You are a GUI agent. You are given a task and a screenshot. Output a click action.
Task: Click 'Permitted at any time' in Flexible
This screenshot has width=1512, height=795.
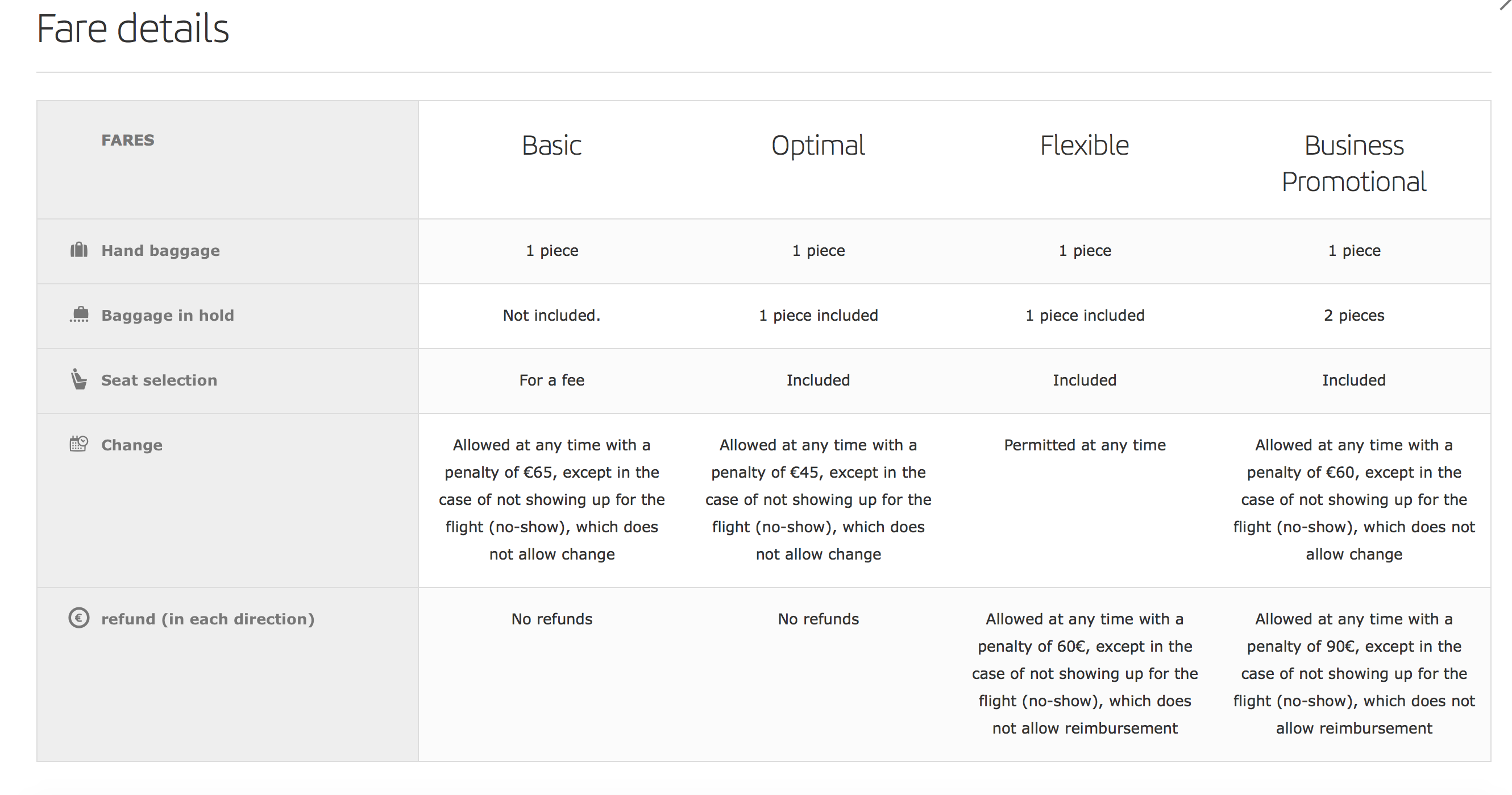1085,445
